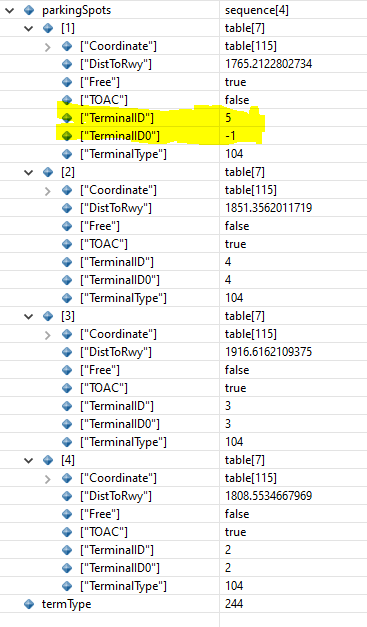Expand the Coordinate node under [4]
This screenshot has width=367, height=627.
48,478
